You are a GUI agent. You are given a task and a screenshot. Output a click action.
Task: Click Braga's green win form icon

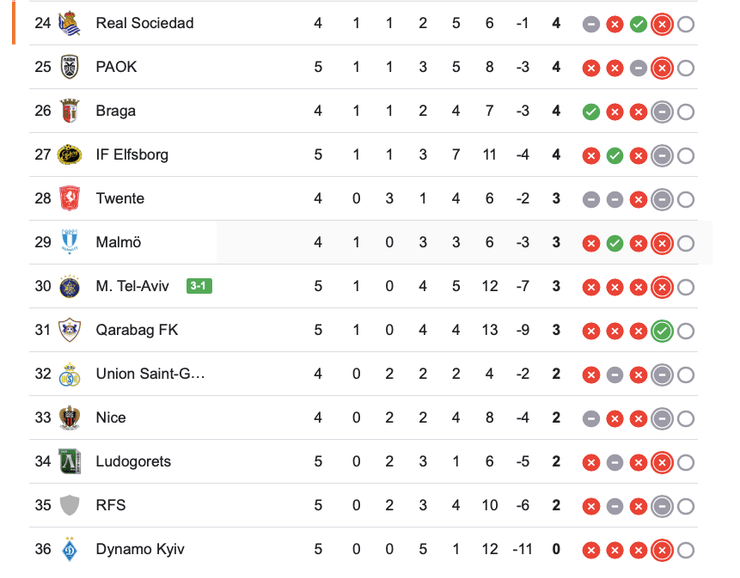[591, 111]
